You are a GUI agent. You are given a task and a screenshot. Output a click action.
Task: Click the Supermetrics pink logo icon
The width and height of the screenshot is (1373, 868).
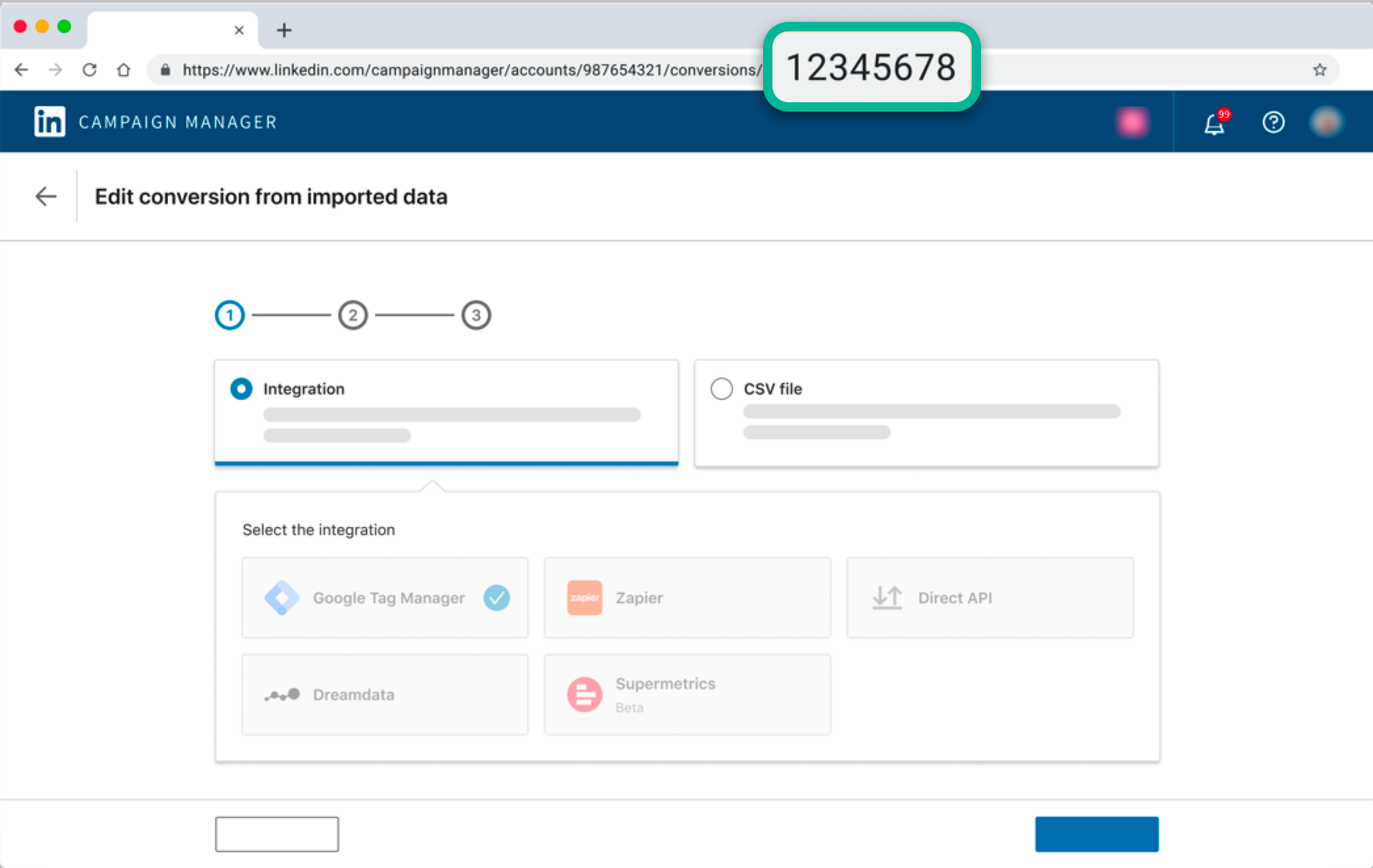[584, 694]
